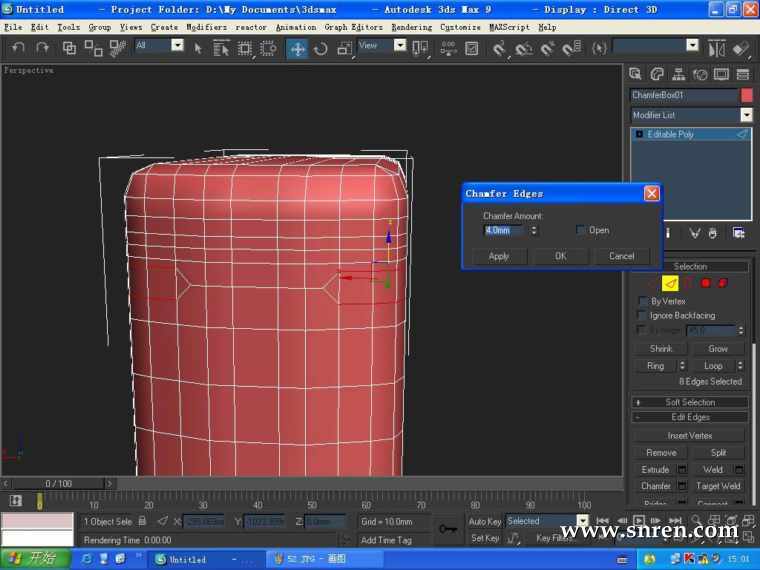Click Use Pivot Point Center icon
This screenshot has width=760, height=570.
tap(420, 48)
